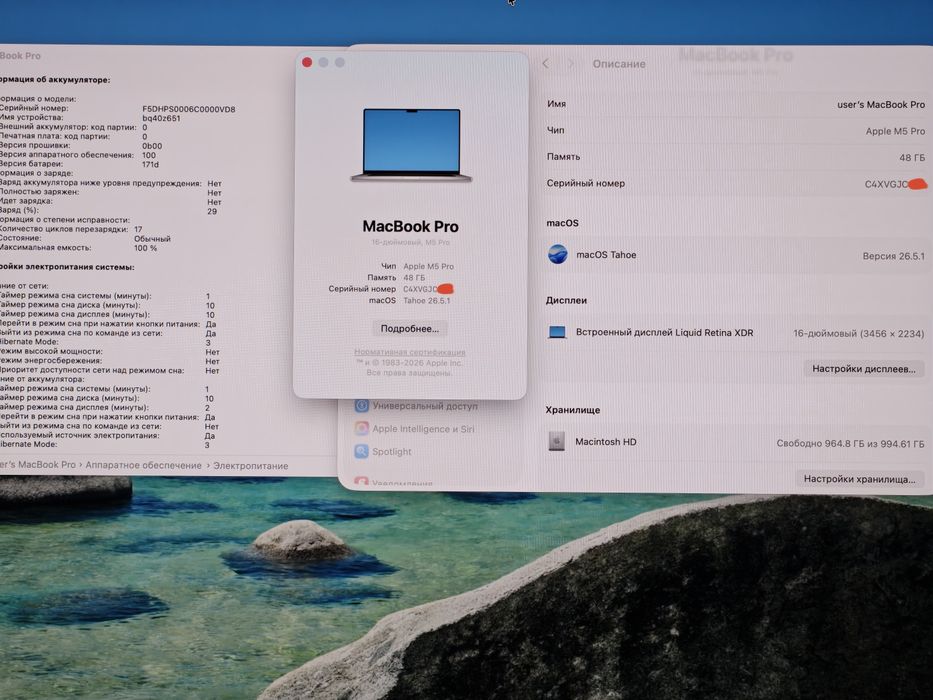Screen dimensions: 933x700
Task: Click the Macintosh HD label
Action: click(x=606, y=442)
